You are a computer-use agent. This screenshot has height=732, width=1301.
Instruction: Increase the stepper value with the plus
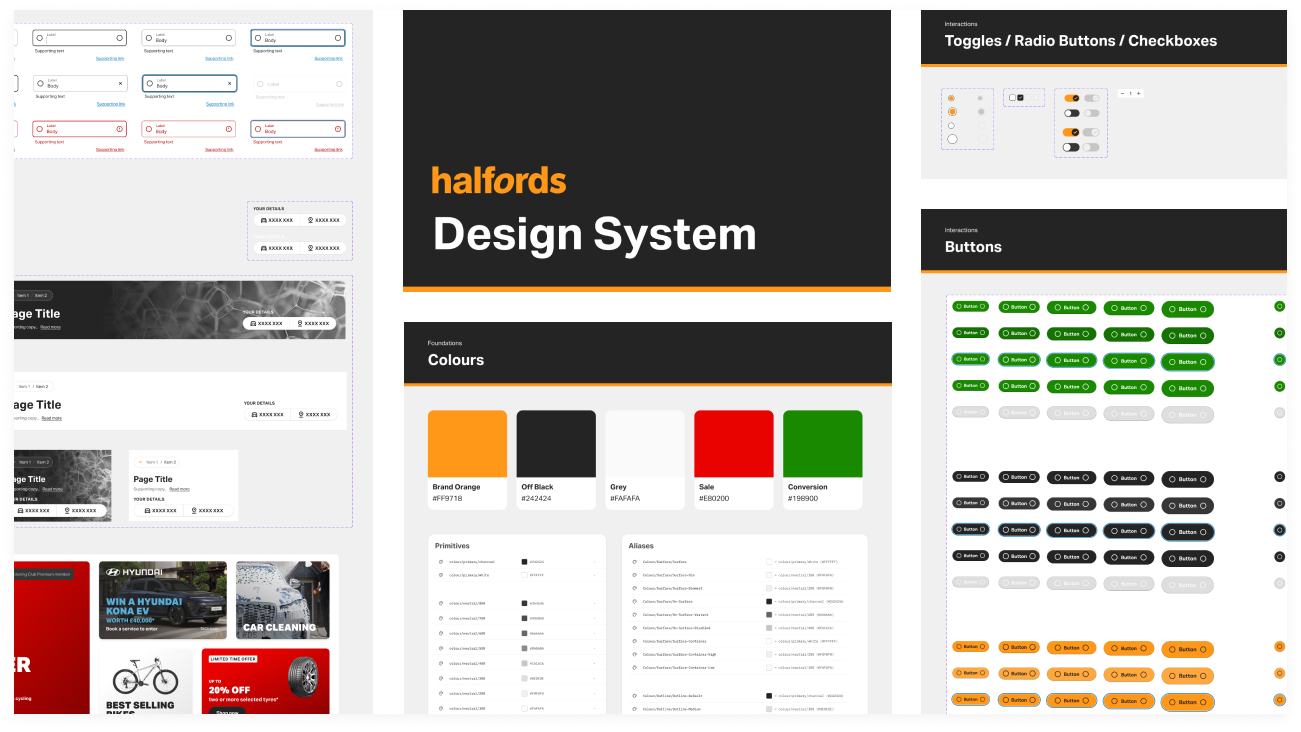pos(1139,93)
